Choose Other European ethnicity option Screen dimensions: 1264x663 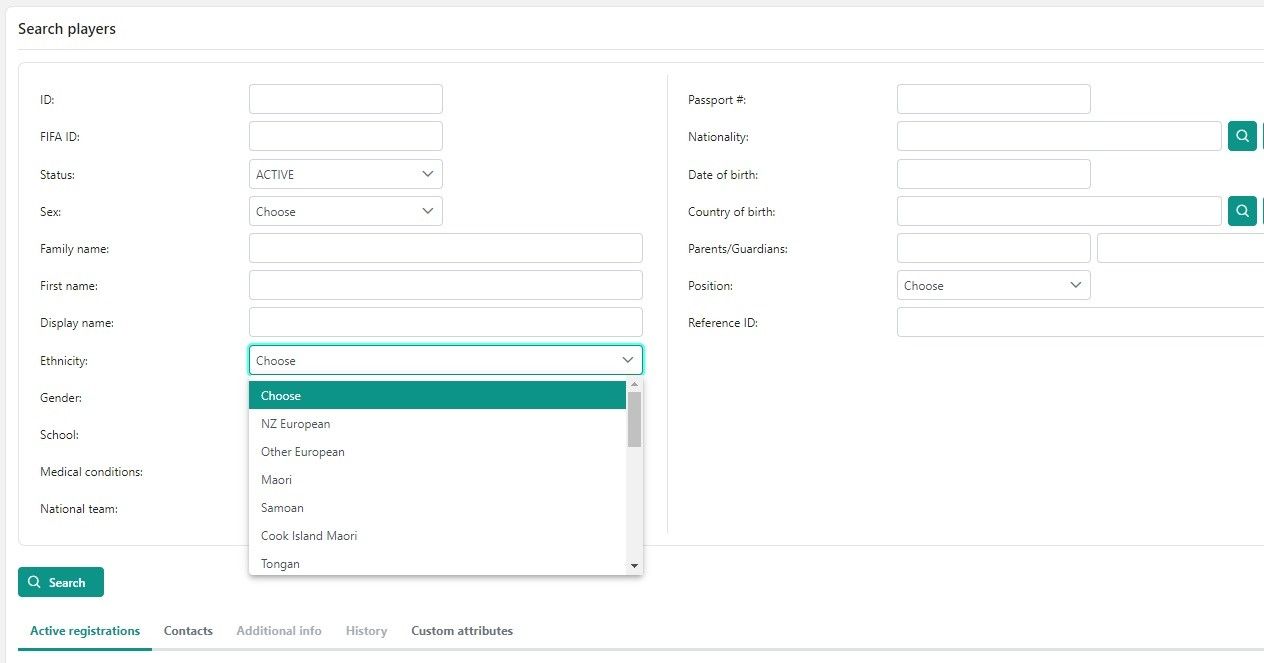[303, 452]
